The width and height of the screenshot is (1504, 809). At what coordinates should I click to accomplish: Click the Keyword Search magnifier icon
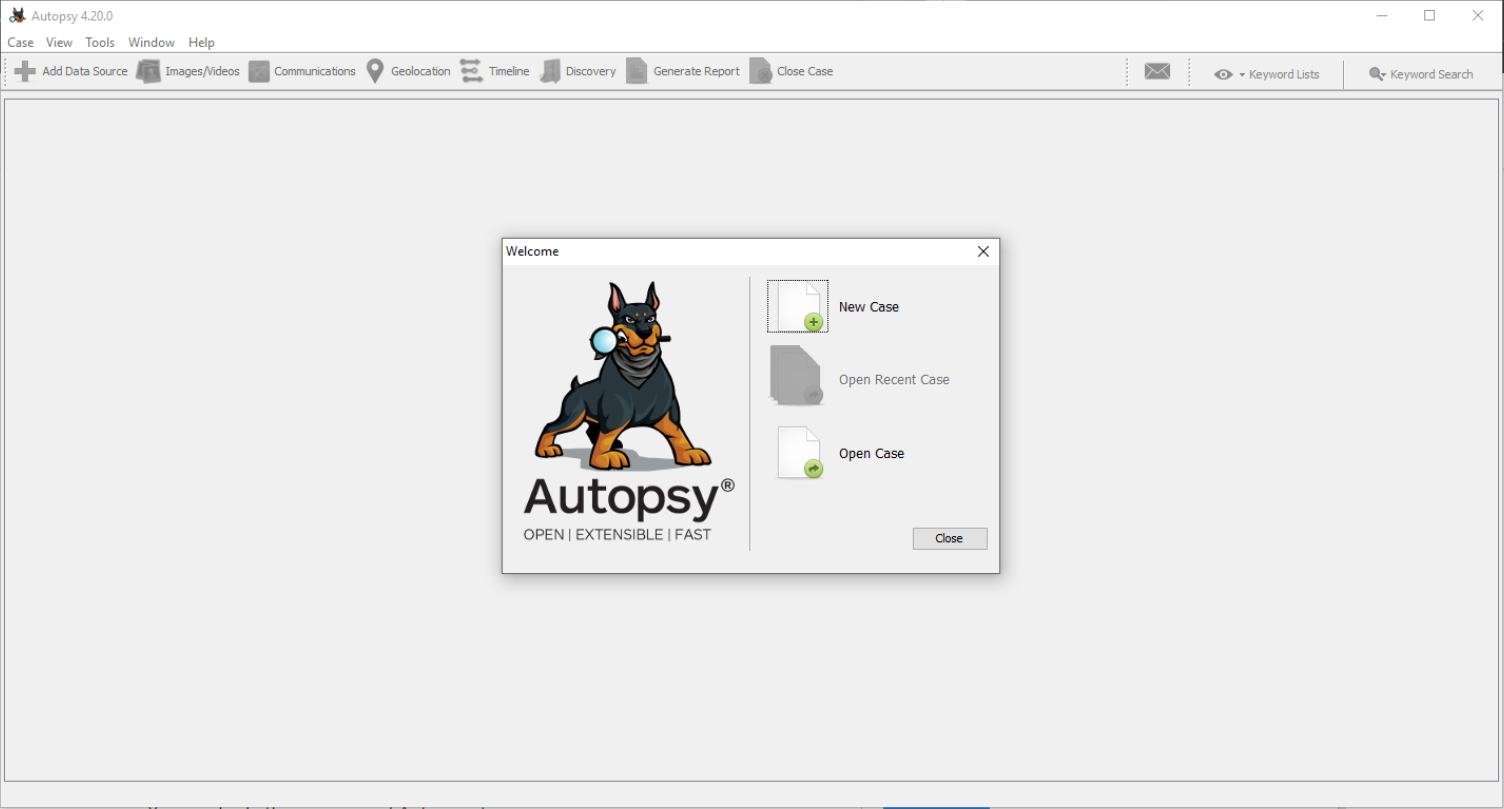pyautogui.click(x=1377, y=75)
